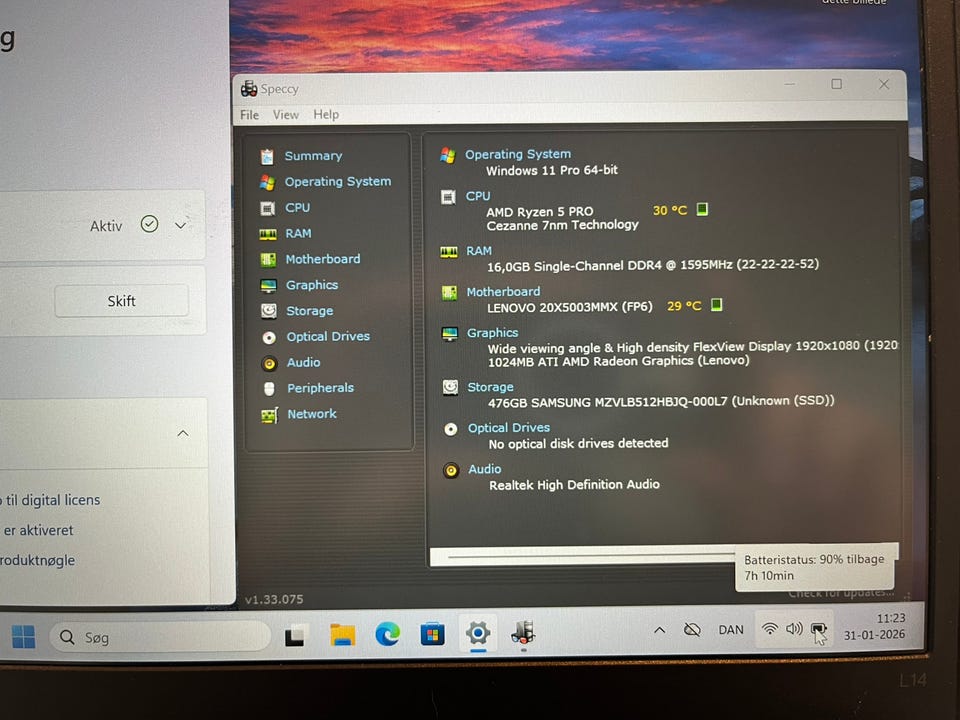960x720 pixels.
Task: Open Network section in the sidebar
Action: click(x=312, y=413)
